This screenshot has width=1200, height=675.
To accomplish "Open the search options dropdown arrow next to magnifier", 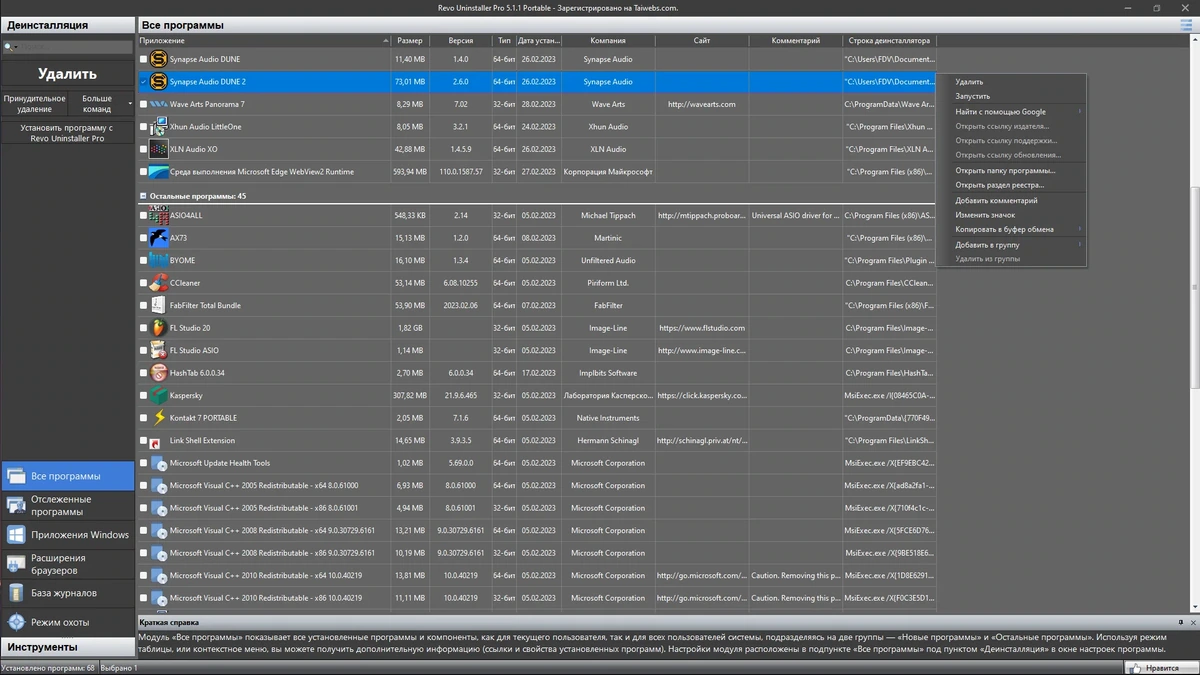I will click(x=16, y=47).
